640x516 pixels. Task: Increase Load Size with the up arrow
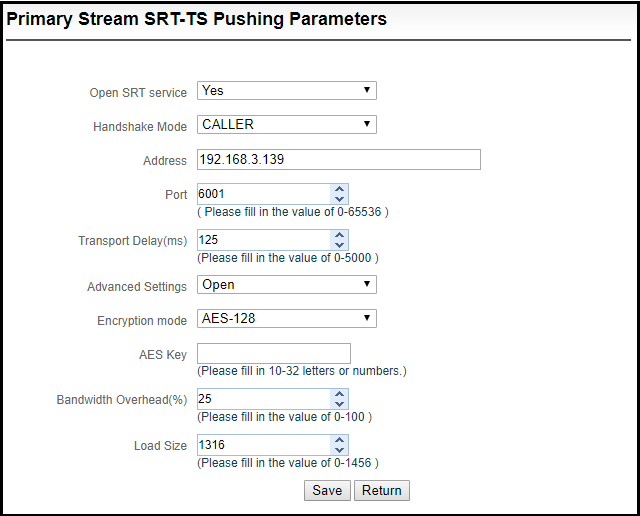coord(339,440)
